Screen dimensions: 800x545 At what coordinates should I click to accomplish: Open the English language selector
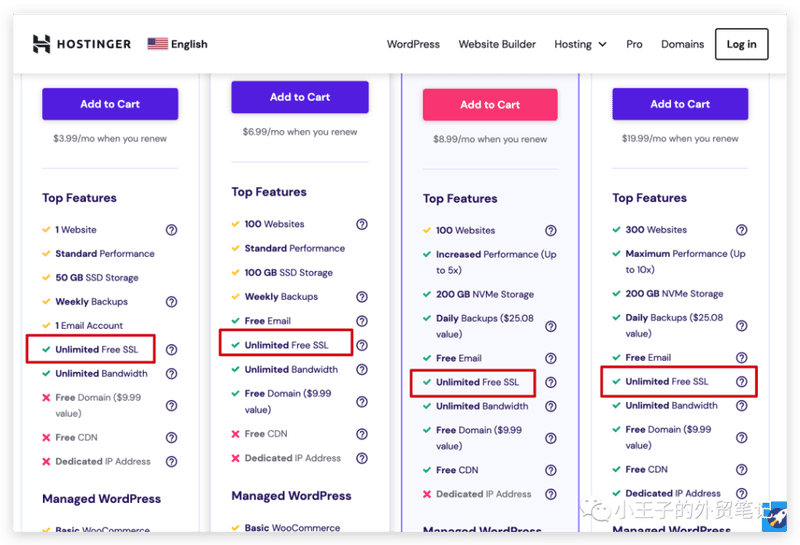(x=178, y=44)
